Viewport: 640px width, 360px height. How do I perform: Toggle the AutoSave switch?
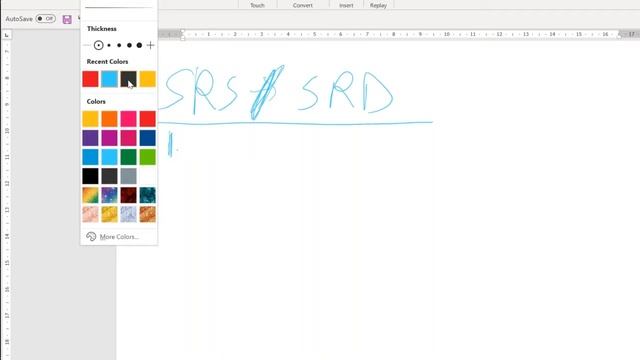tap(45, 19)
